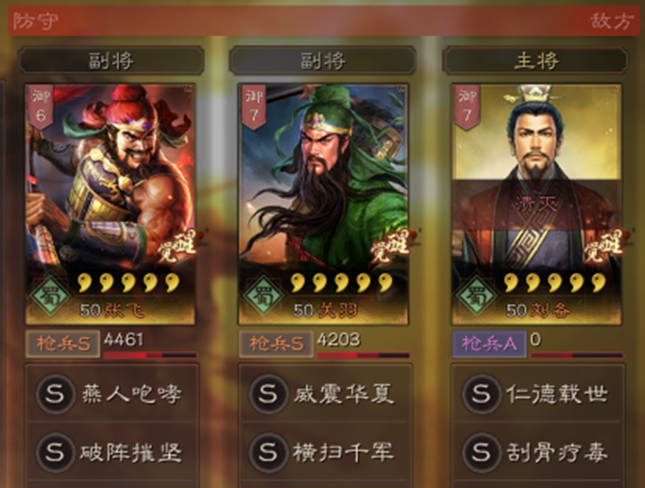The height and width of the screenshot is (488, 645).
Task: Tap the 觉醒 awakening stamp on Zhang Fei
Action: (179, 246)
